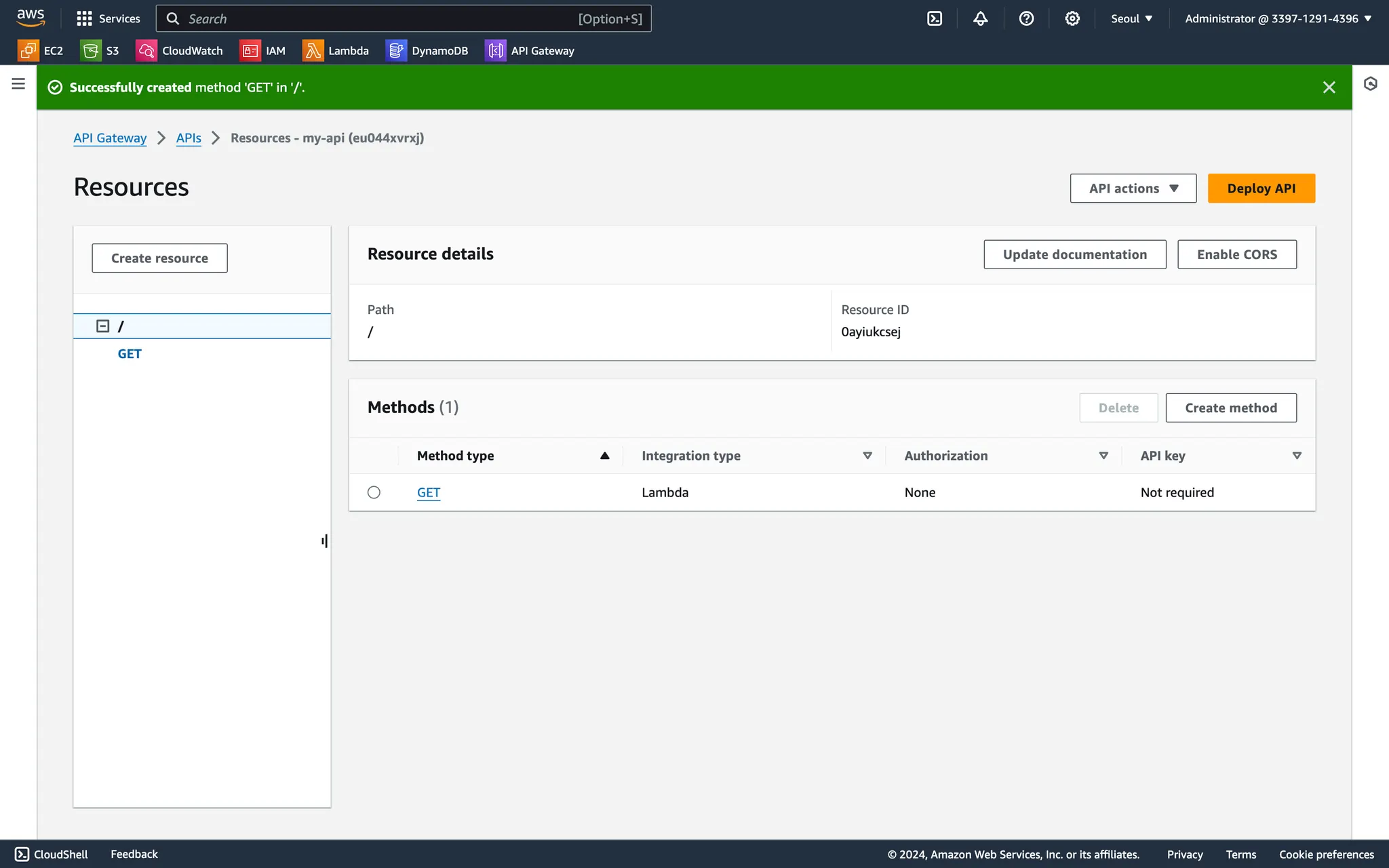Viewport: 1389px width, 868px height.
Task: Open the help question mark icon
Action: coord(1026,19)
